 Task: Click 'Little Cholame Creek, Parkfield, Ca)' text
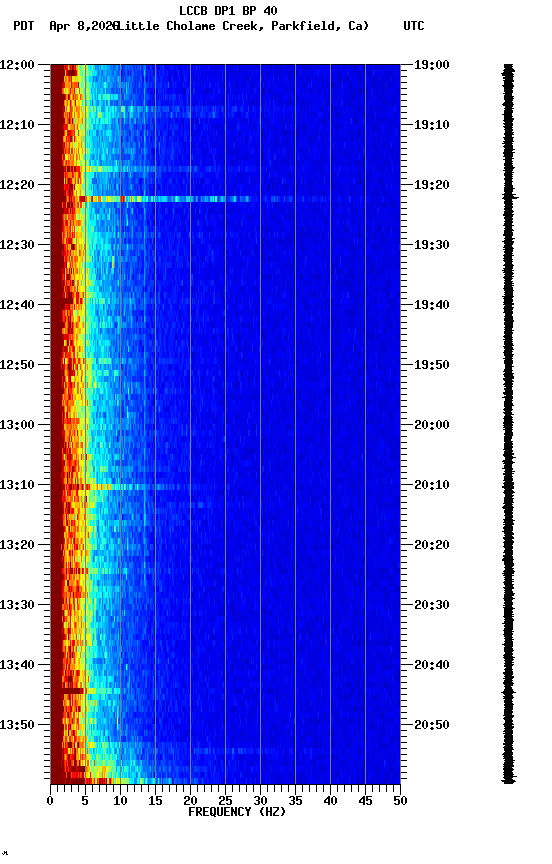[x=243, y=26]
